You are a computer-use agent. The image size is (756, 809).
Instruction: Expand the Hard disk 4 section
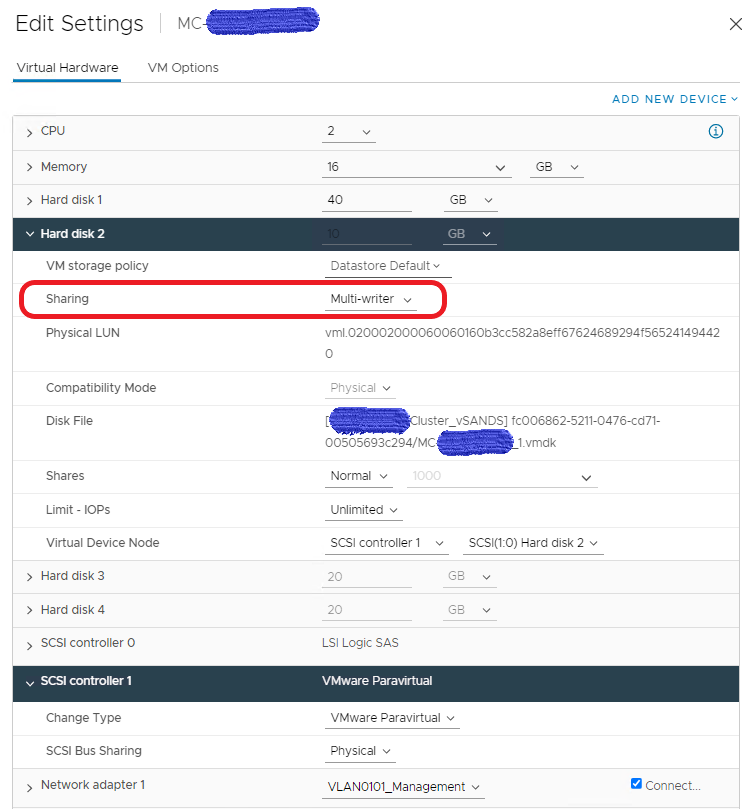point(29,610)
